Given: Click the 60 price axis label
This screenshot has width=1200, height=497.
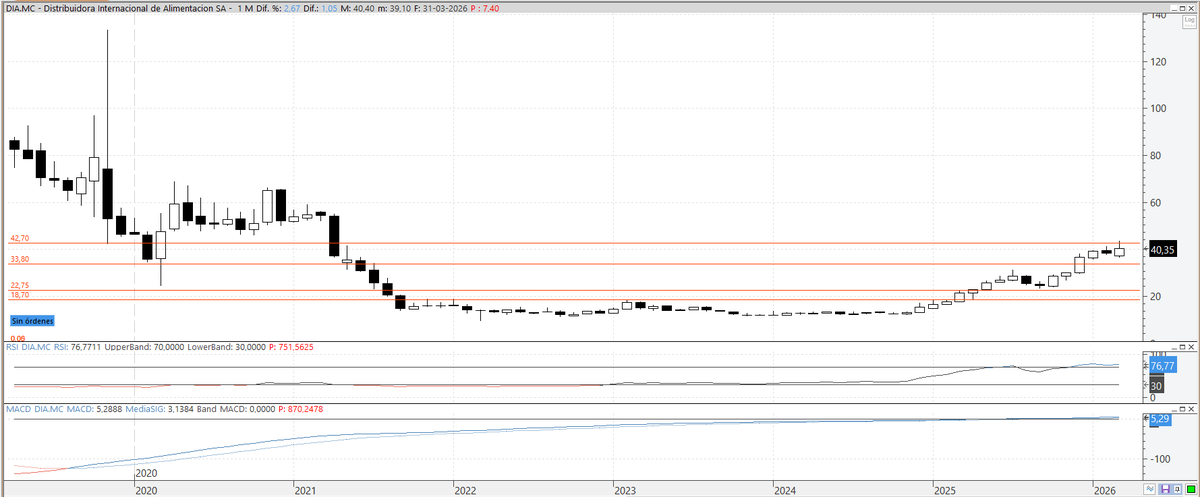Looking at the screenshot, I should 1157,203.
